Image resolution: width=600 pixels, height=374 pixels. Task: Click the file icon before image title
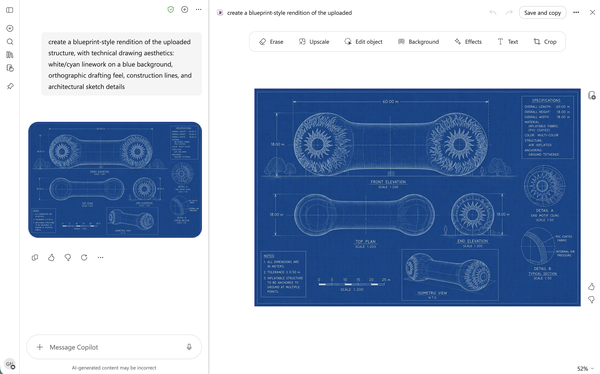tap(220, 13)
